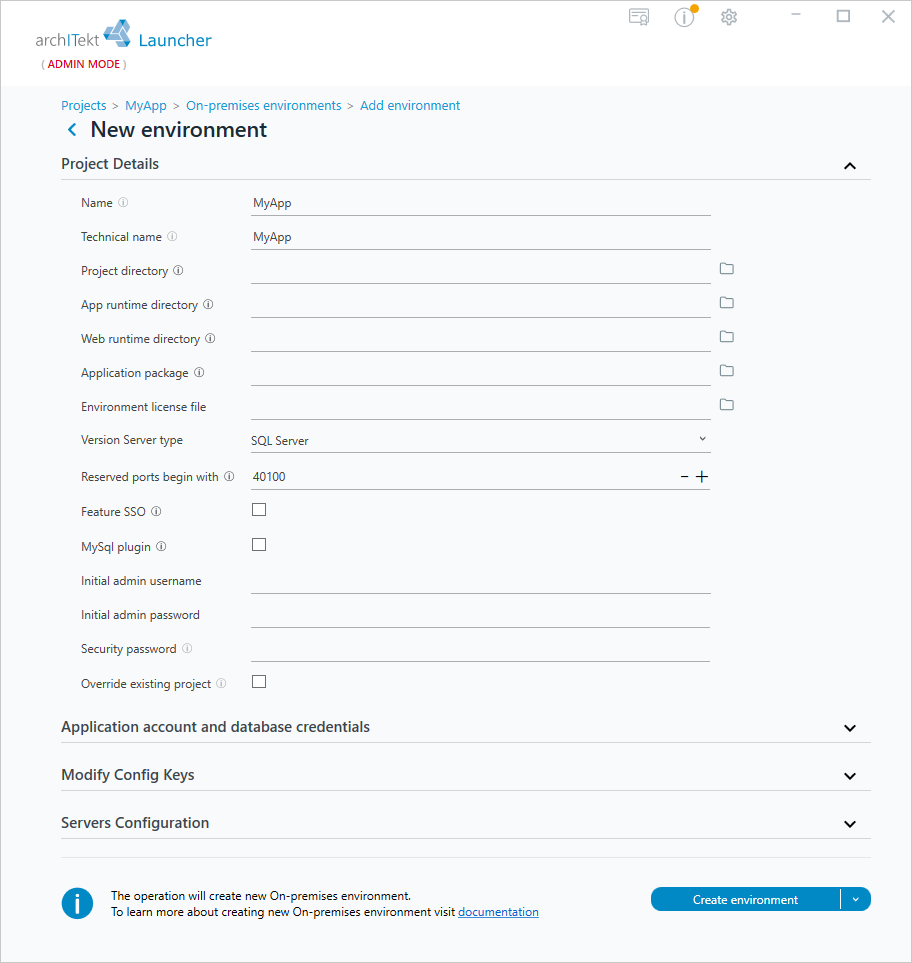Enable the Feature SSO checkbox

(259, 510)
